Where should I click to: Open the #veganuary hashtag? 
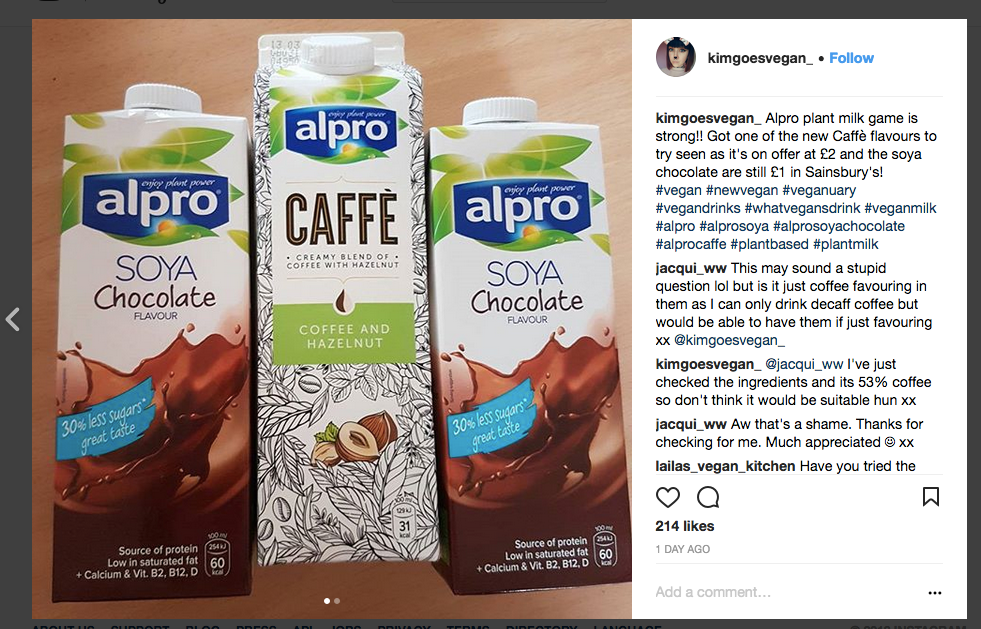[x=819, y=190]
